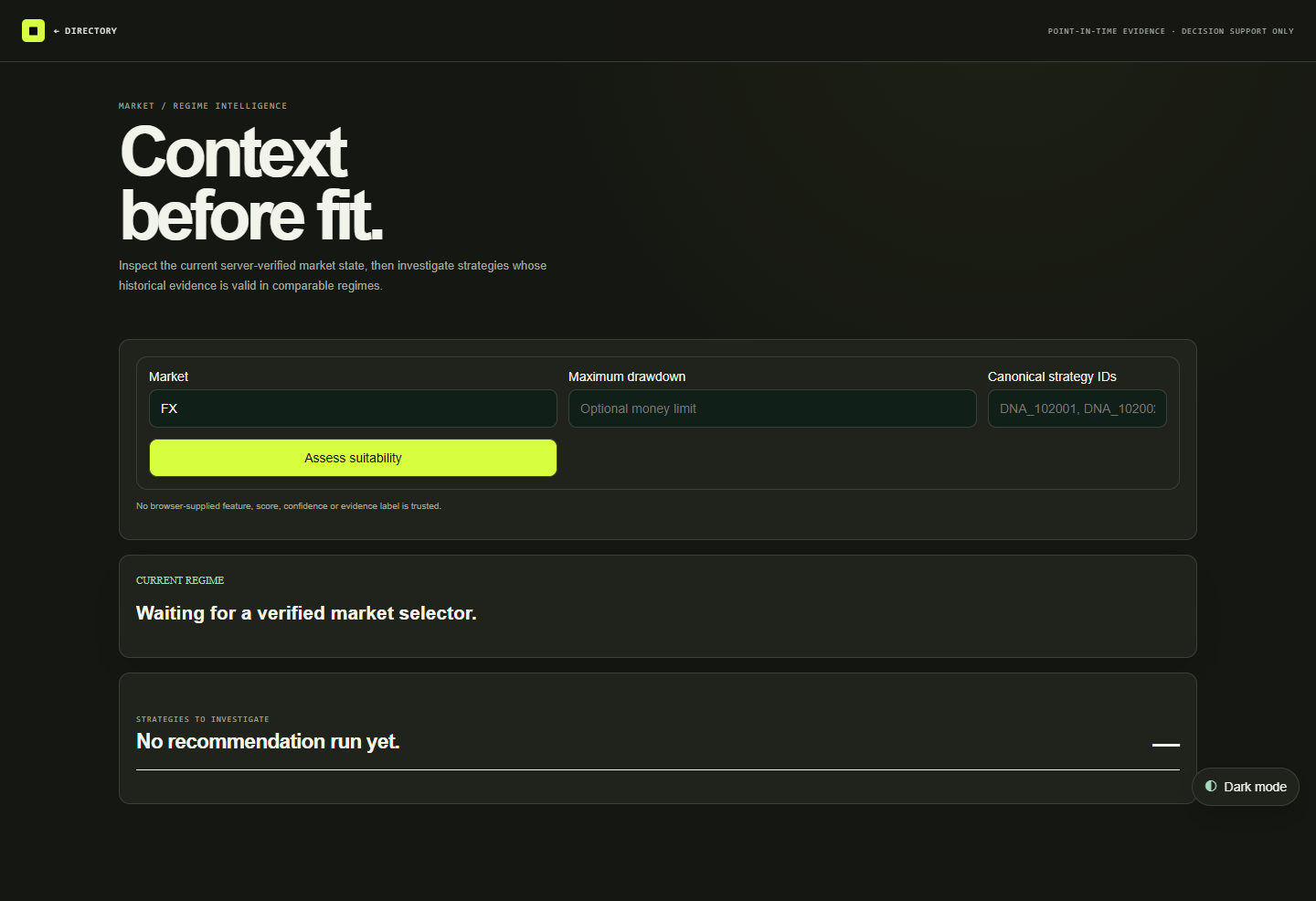1316x901 pixels.
Task: Click the Canonical strategy IDs field
Action: tap(1077, 408)
